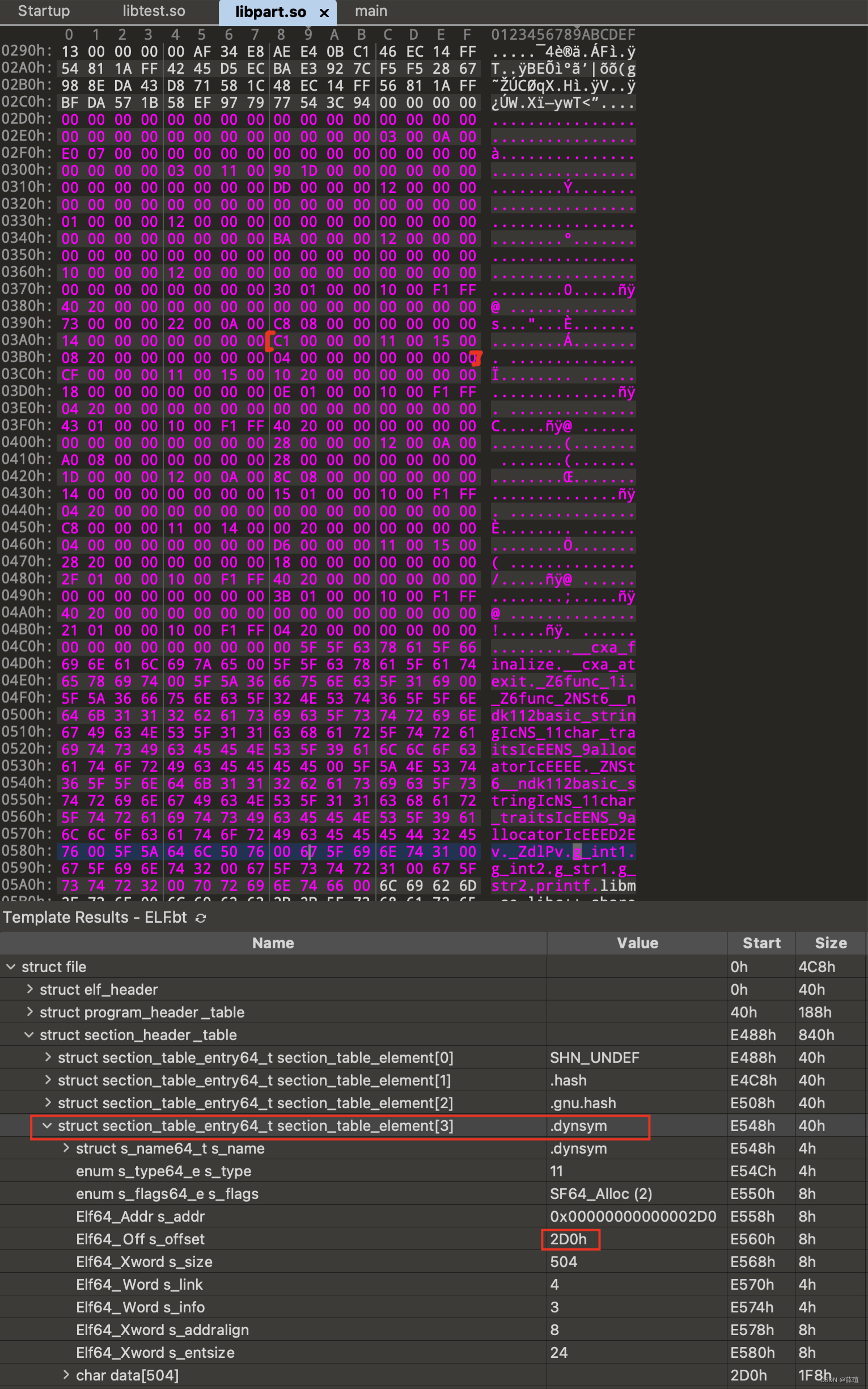Collapse the struct file node
868x1389 pixels.
pyautogui.click(x=11, y=967)
